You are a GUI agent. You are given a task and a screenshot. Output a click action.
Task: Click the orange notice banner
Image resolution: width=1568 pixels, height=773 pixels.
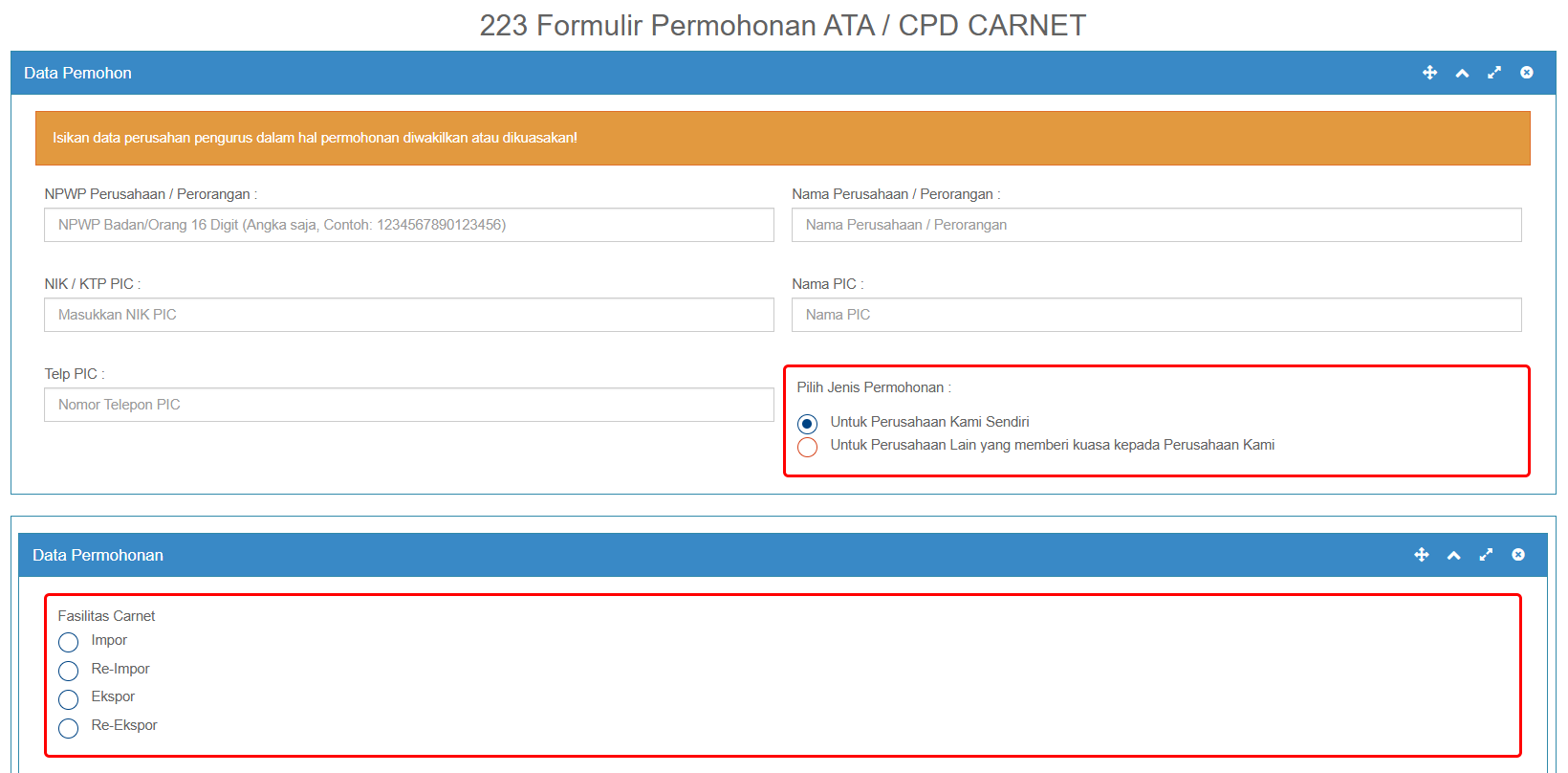tap(782, 138)
